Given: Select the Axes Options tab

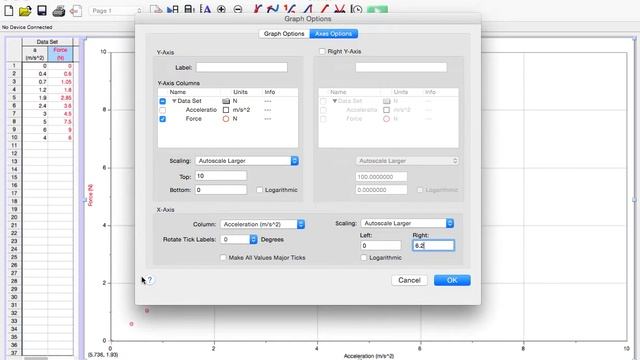Looking at the screenshot, I should [333, 33].
